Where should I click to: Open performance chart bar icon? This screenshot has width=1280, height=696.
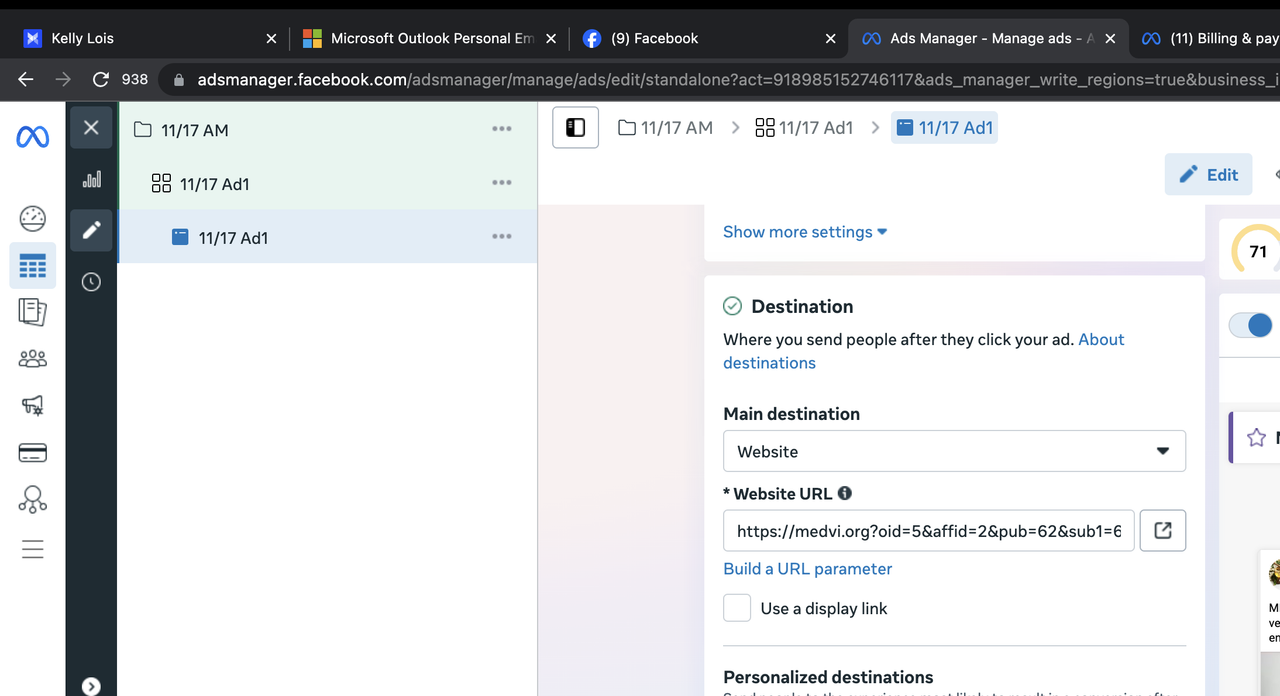[91, 179]
